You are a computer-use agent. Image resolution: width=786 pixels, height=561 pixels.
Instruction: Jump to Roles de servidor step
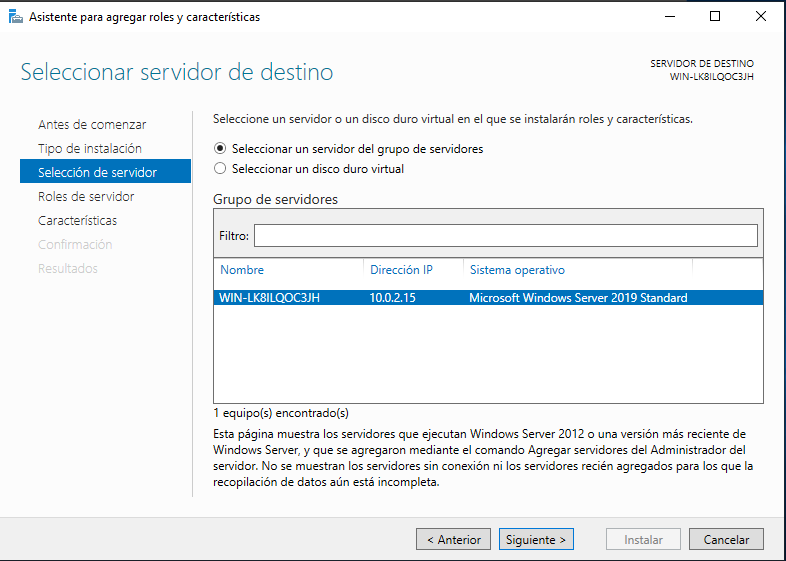[x=86, y=197]
